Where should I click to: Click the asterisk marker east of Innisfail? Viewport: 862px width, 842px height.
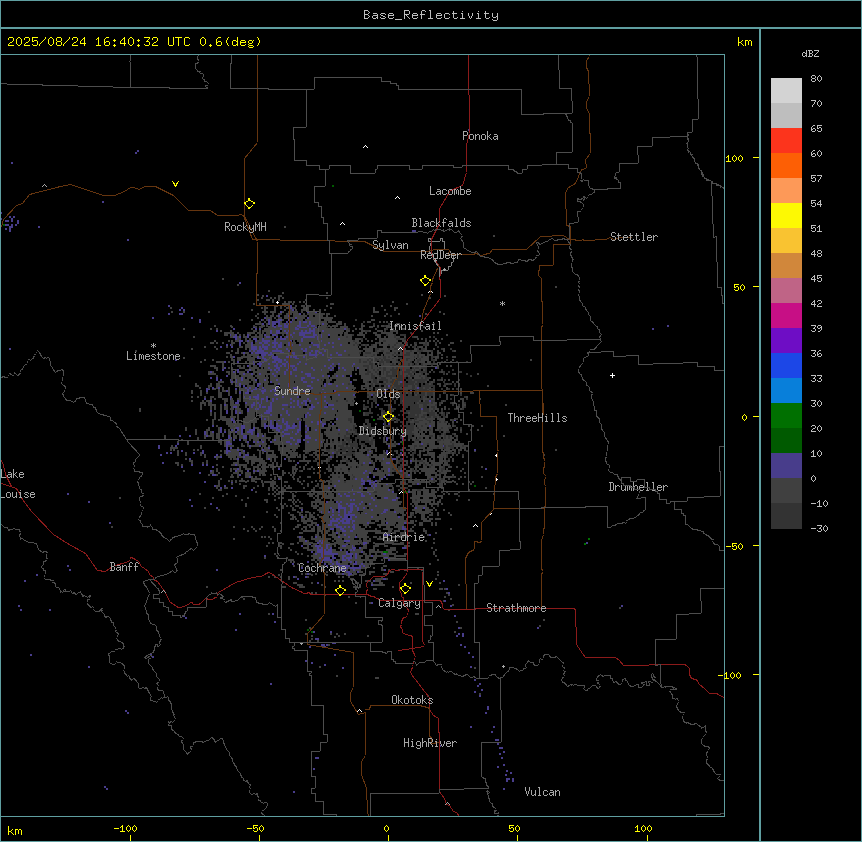tap(502, 303)
